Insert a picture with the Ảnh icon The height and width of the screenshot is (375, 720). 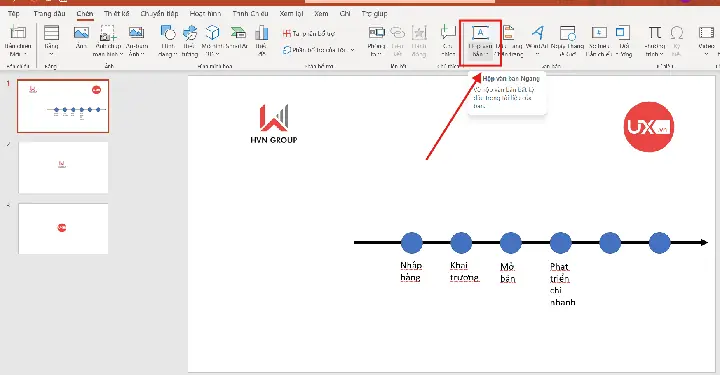[81, 33]
